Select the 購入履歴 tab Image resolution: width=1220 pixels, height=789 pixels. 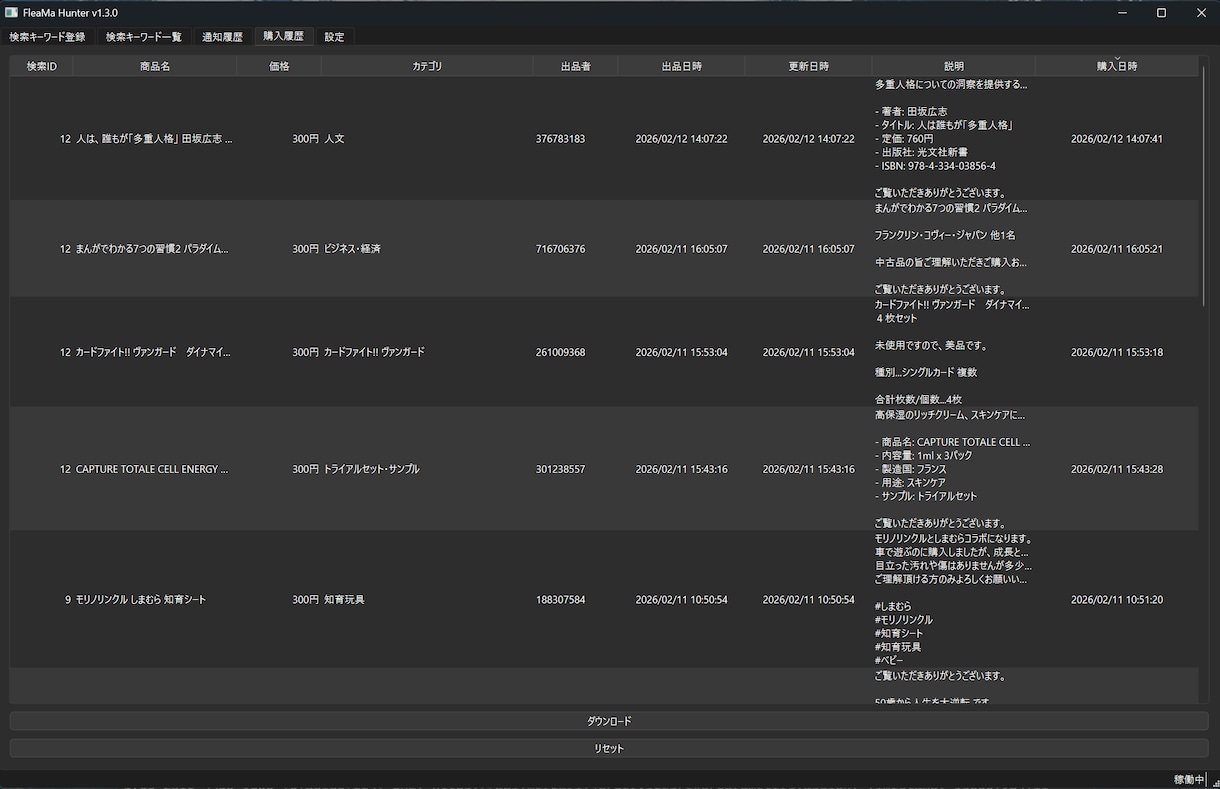pyautogui.click(x=283, y=36)
